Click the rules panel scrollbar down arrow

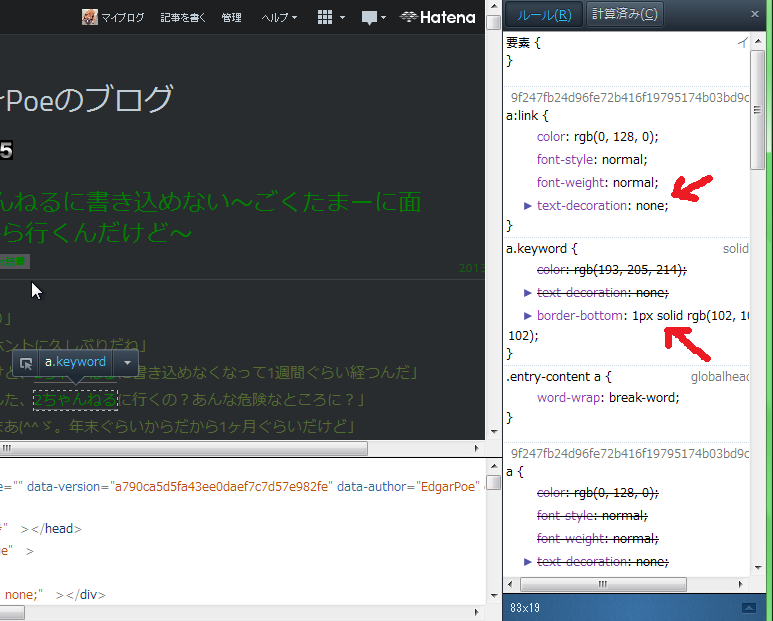(x=758, y=568)
